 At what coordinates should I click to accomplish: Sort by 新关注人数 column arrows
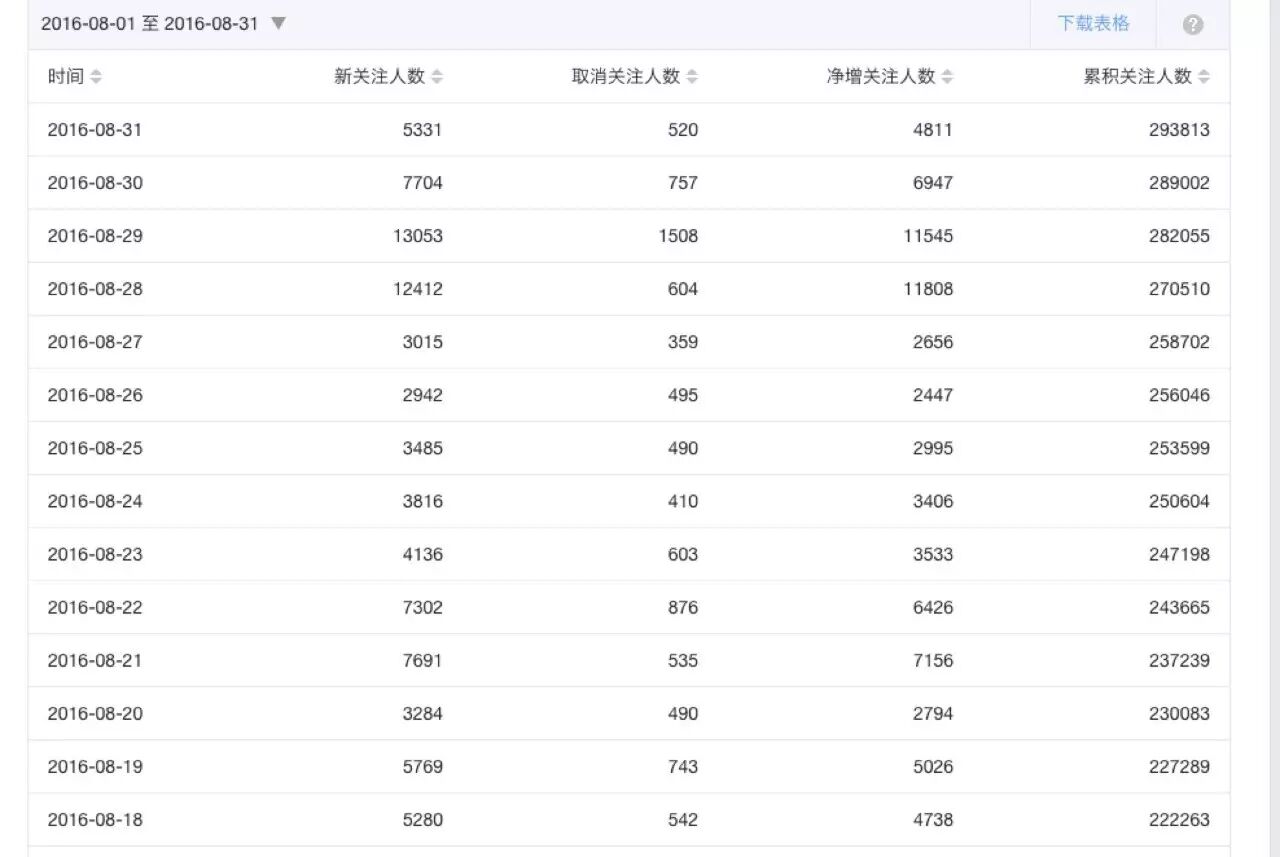tap(437, 77)
